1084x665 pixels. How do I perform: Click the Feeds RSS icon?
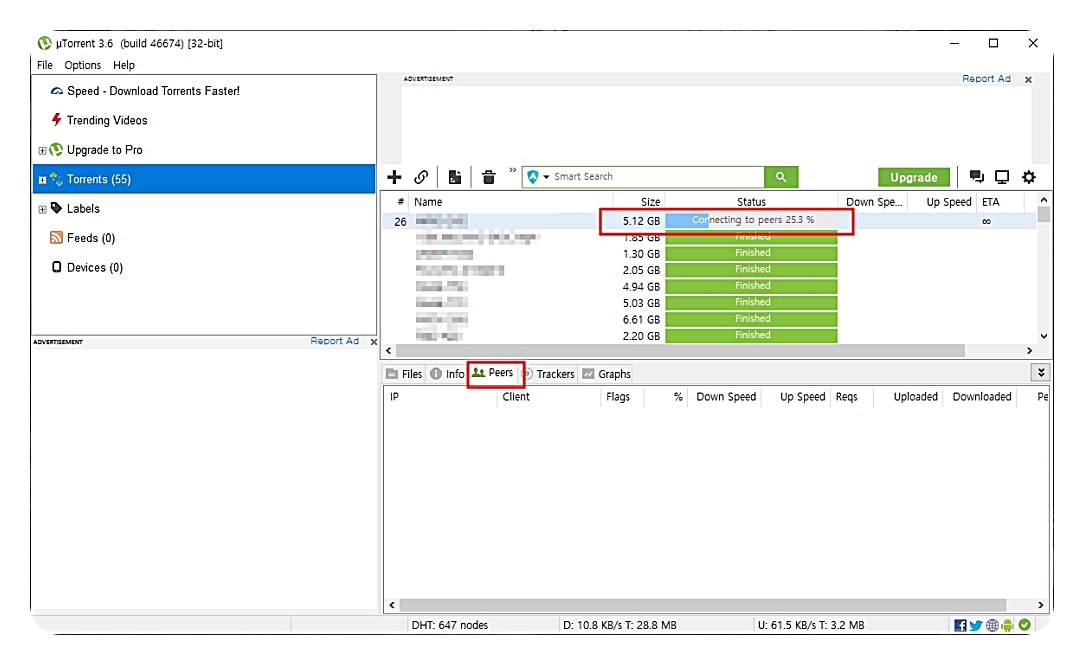click(56, 238)
